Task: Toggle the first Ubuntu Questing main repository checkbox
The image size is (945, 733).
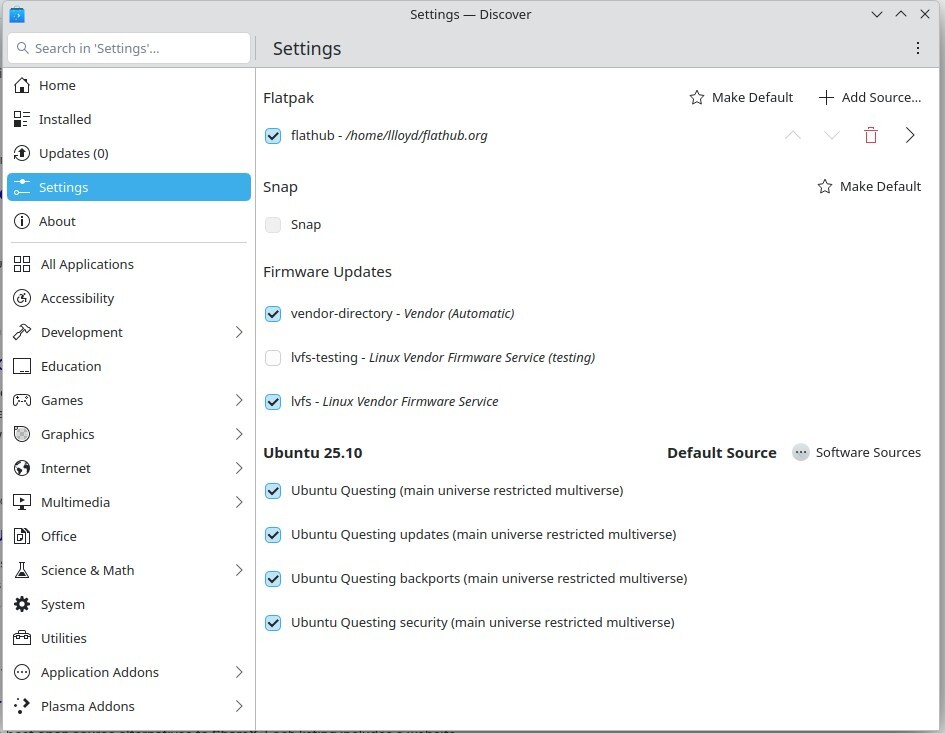Action: click(273, 491)
